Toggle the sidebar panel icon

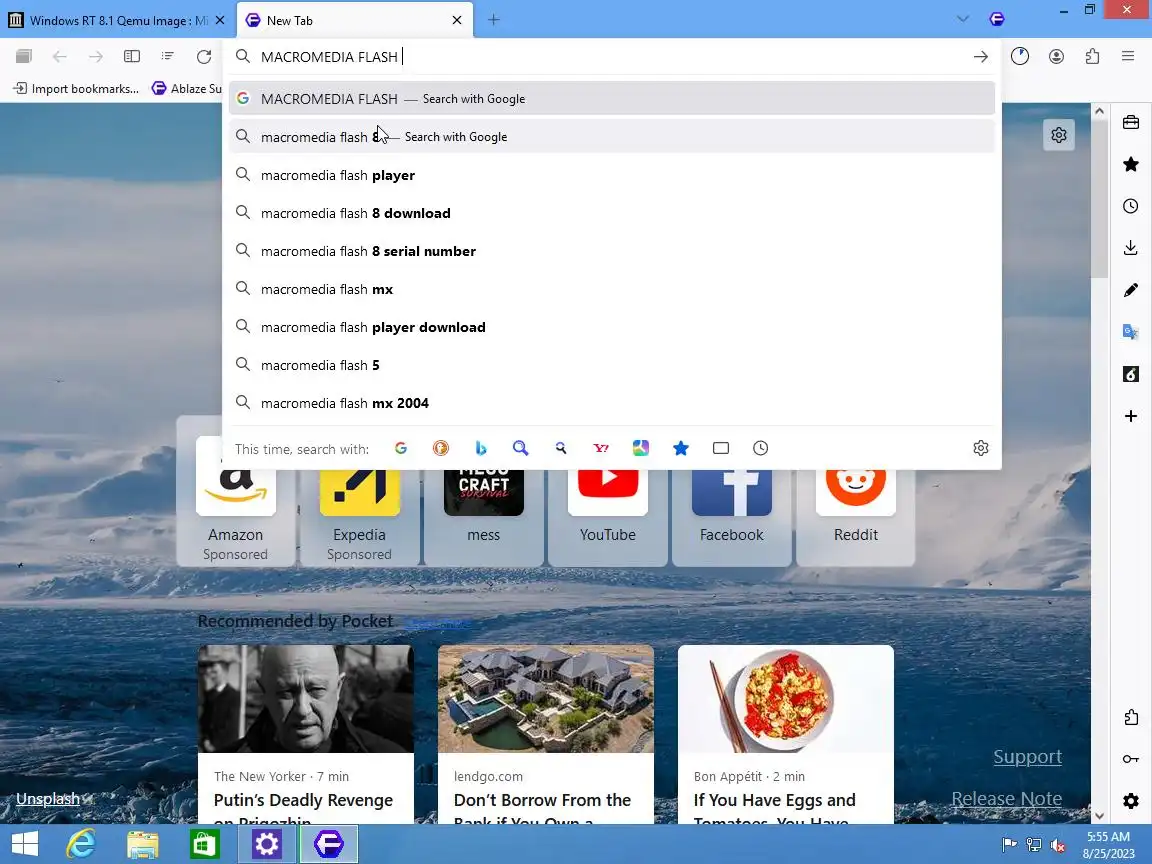coord(132,57)
